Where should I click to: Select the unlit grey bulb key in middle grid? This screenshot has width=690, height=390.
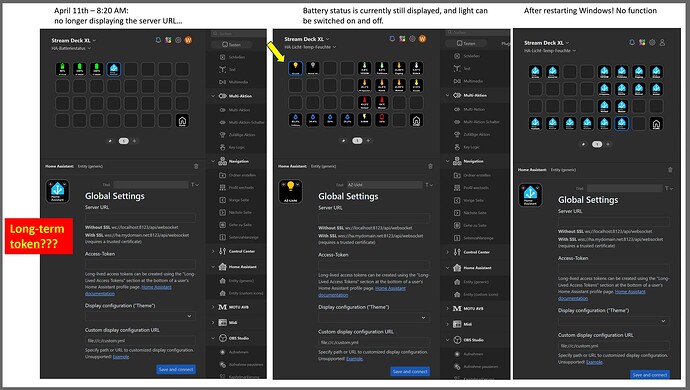click(312, 68)
